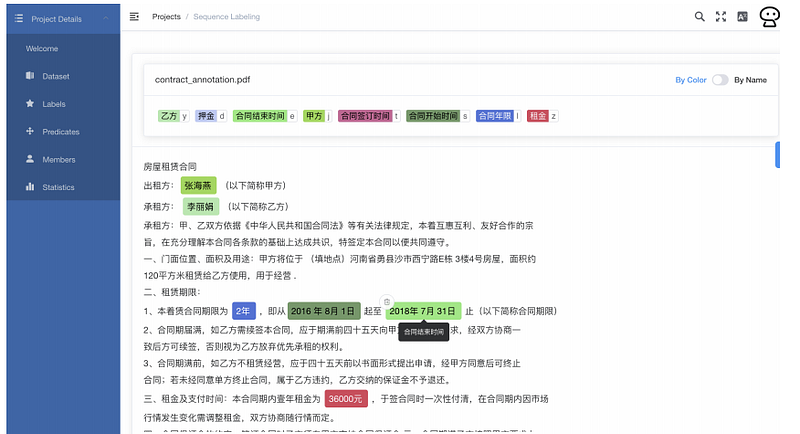Select the 合同签订时间 pink label
Image resolution: width=800 pixels, height=434 pixels.
tap(365, 116)
